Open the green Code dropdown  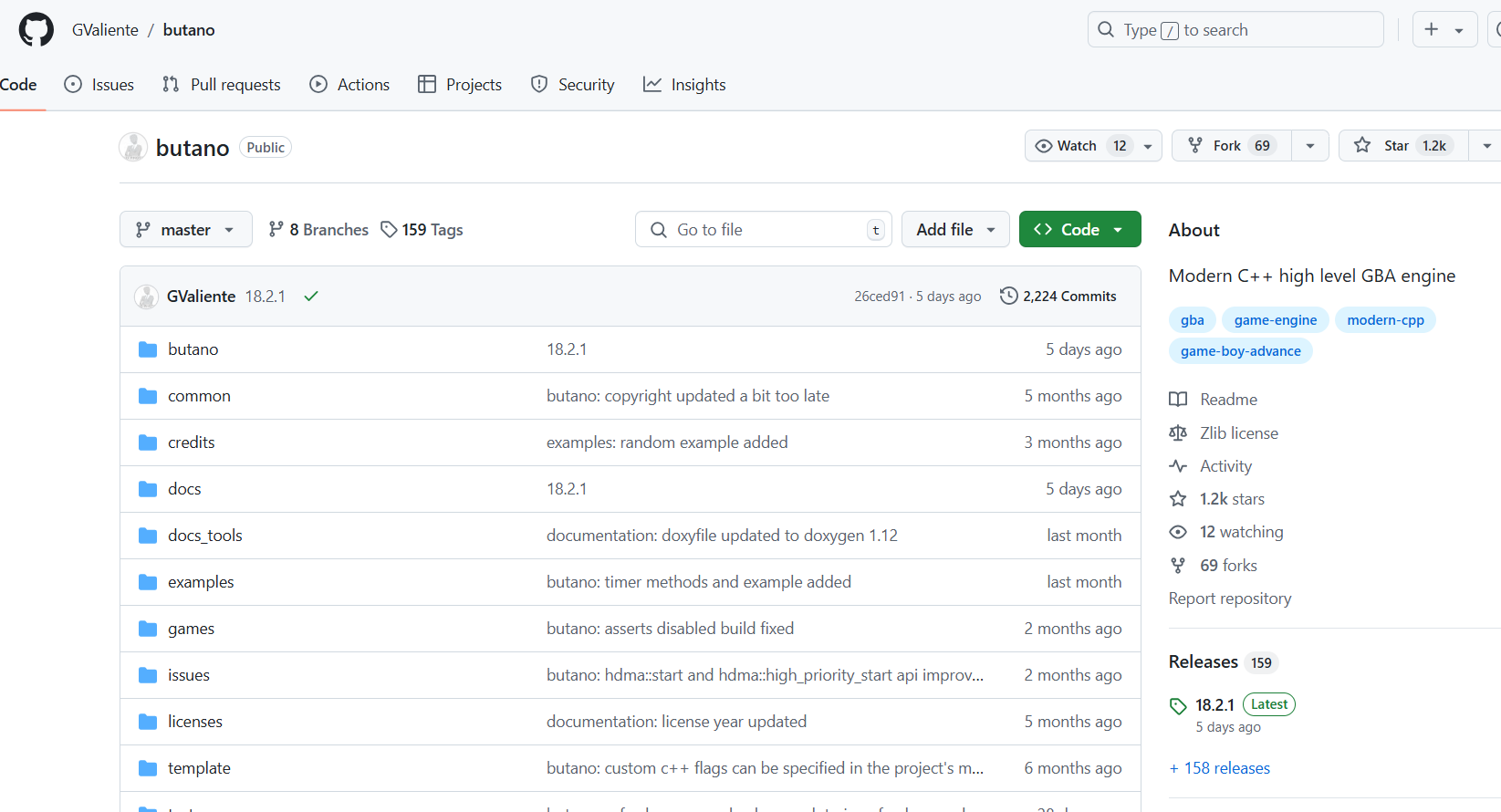pos(1079,230)
